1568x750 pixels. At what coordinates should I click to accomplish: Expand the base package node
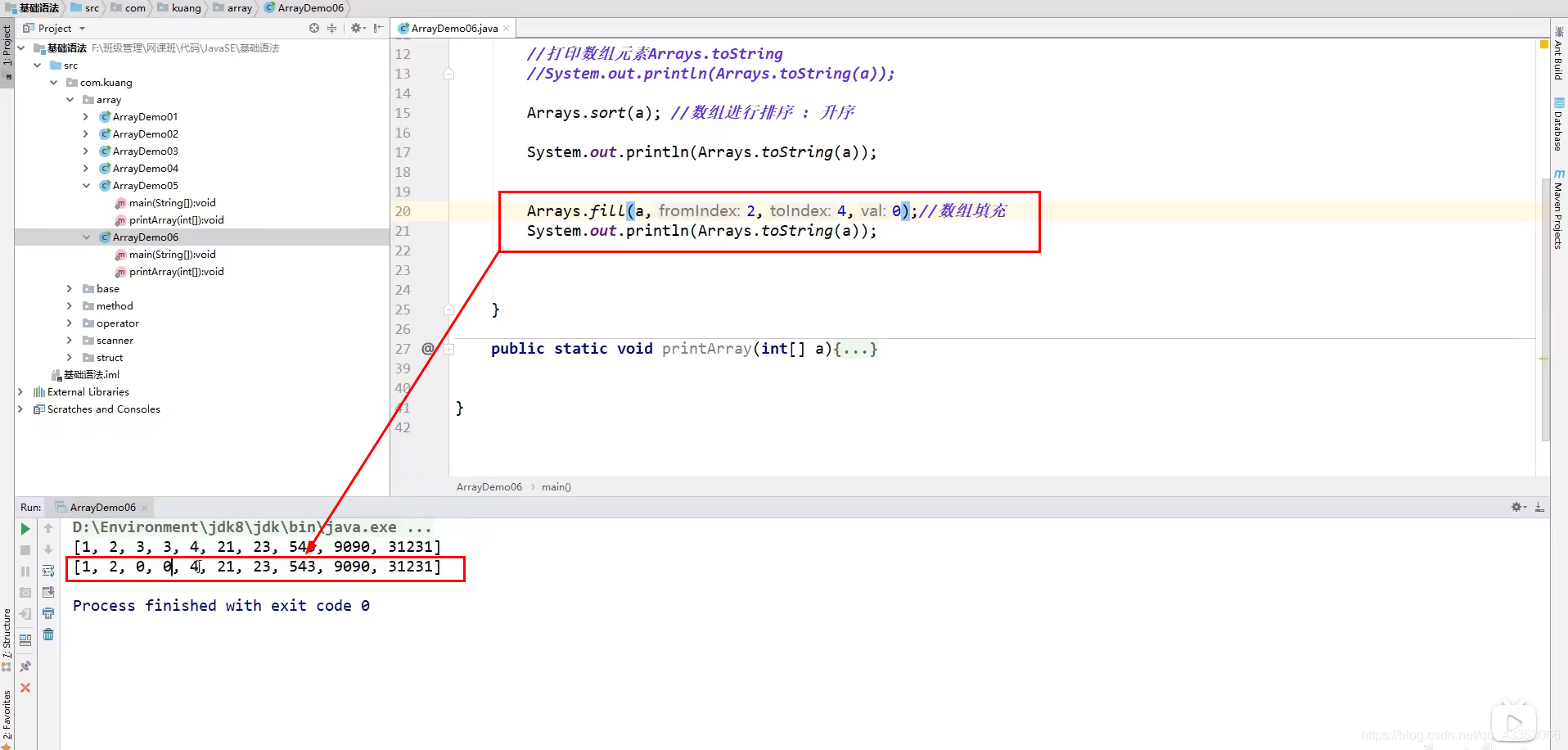[x=70, y=289]
